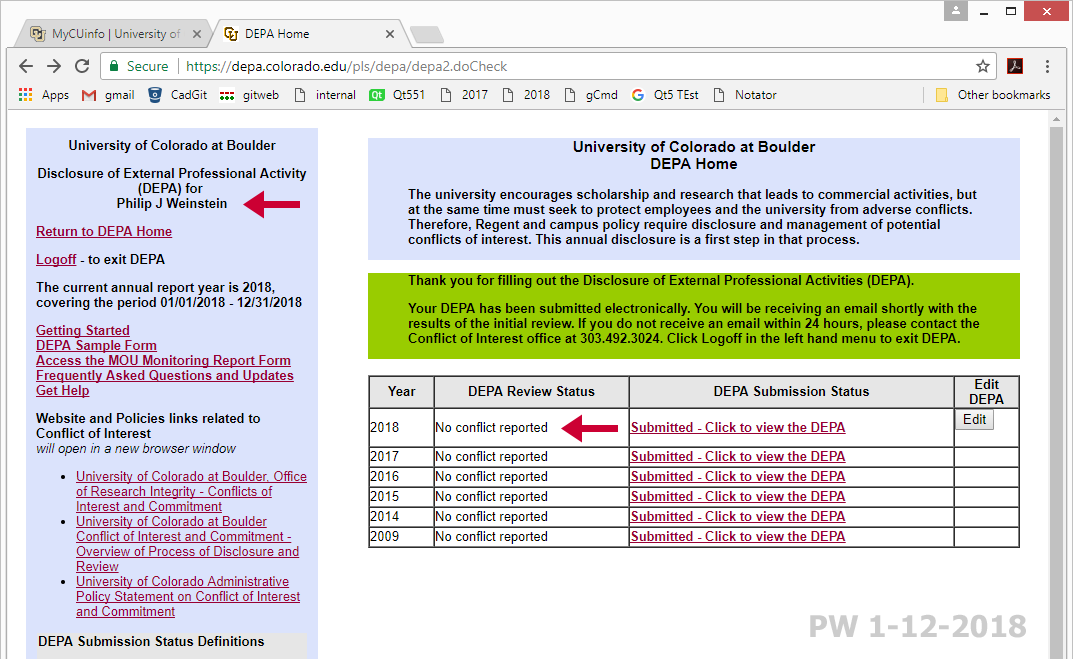
Task: Open the Chrome three-dot menu
Action: pyautogui.click(x=1047, y=66)
